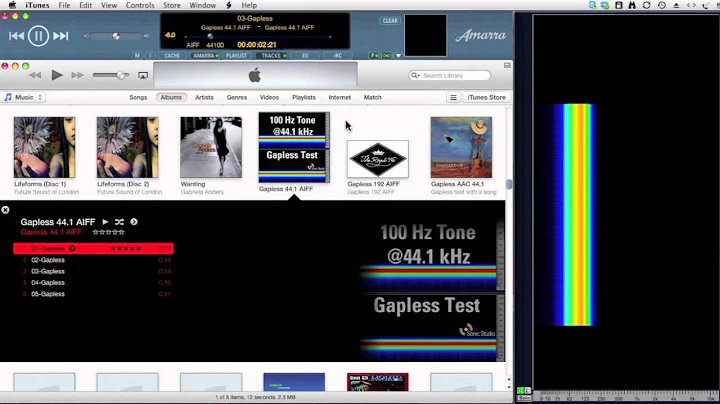Close the expanded album detail view

5,210
